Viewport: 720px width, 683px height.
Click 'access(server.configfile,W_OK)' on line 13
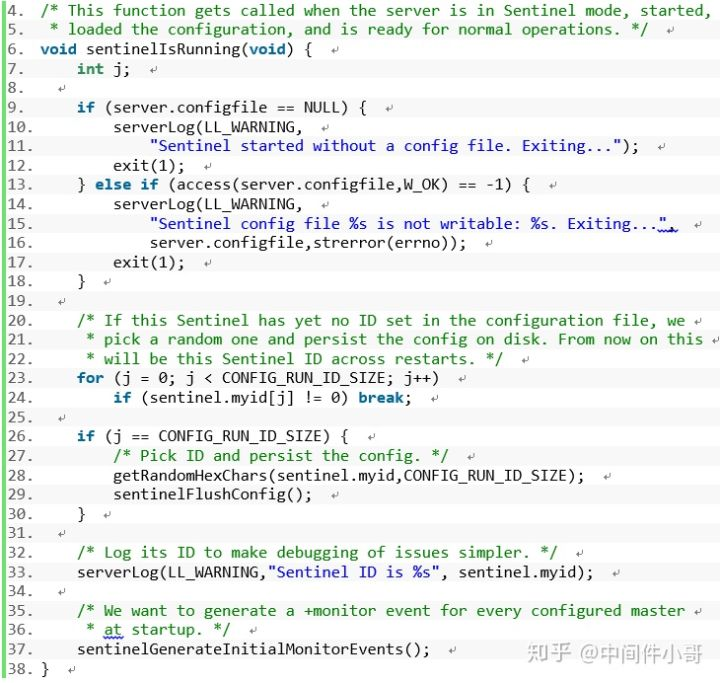pos(312,185)
